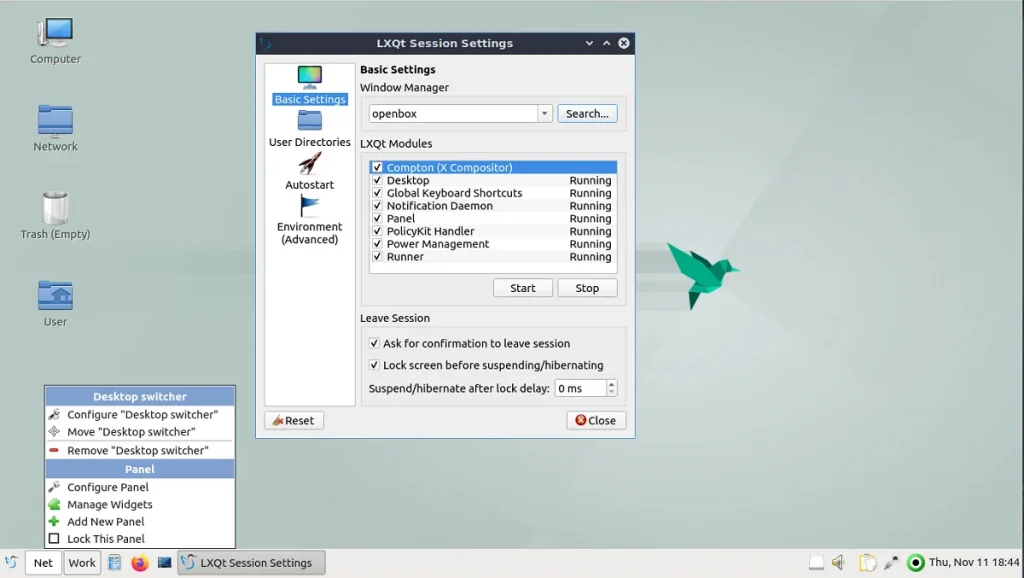The width and height of the screenshot is (1024, 578).
Task: Click the Stop module button
Action: pos(587,288)
